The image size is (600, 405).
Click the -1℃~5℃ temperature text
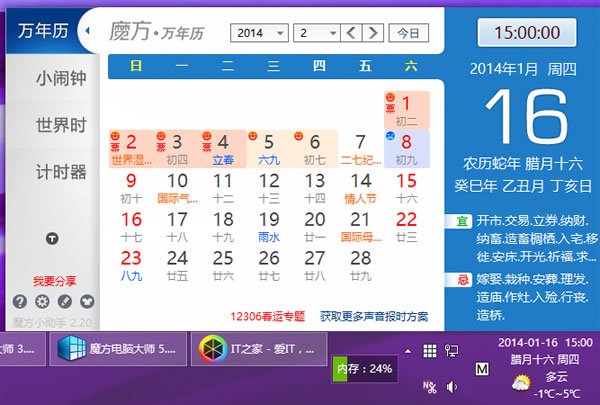coord(557,394)
